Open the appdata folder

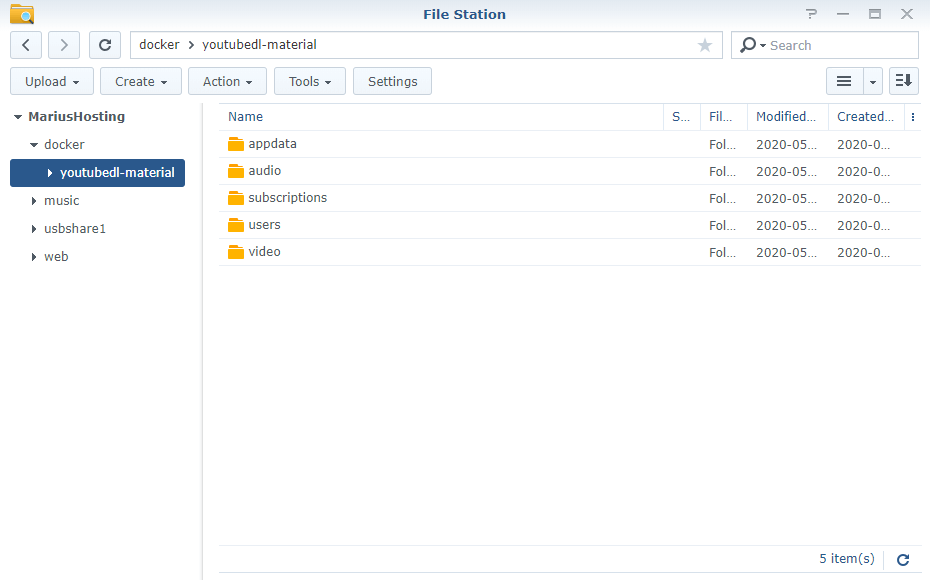coord(270,143)
